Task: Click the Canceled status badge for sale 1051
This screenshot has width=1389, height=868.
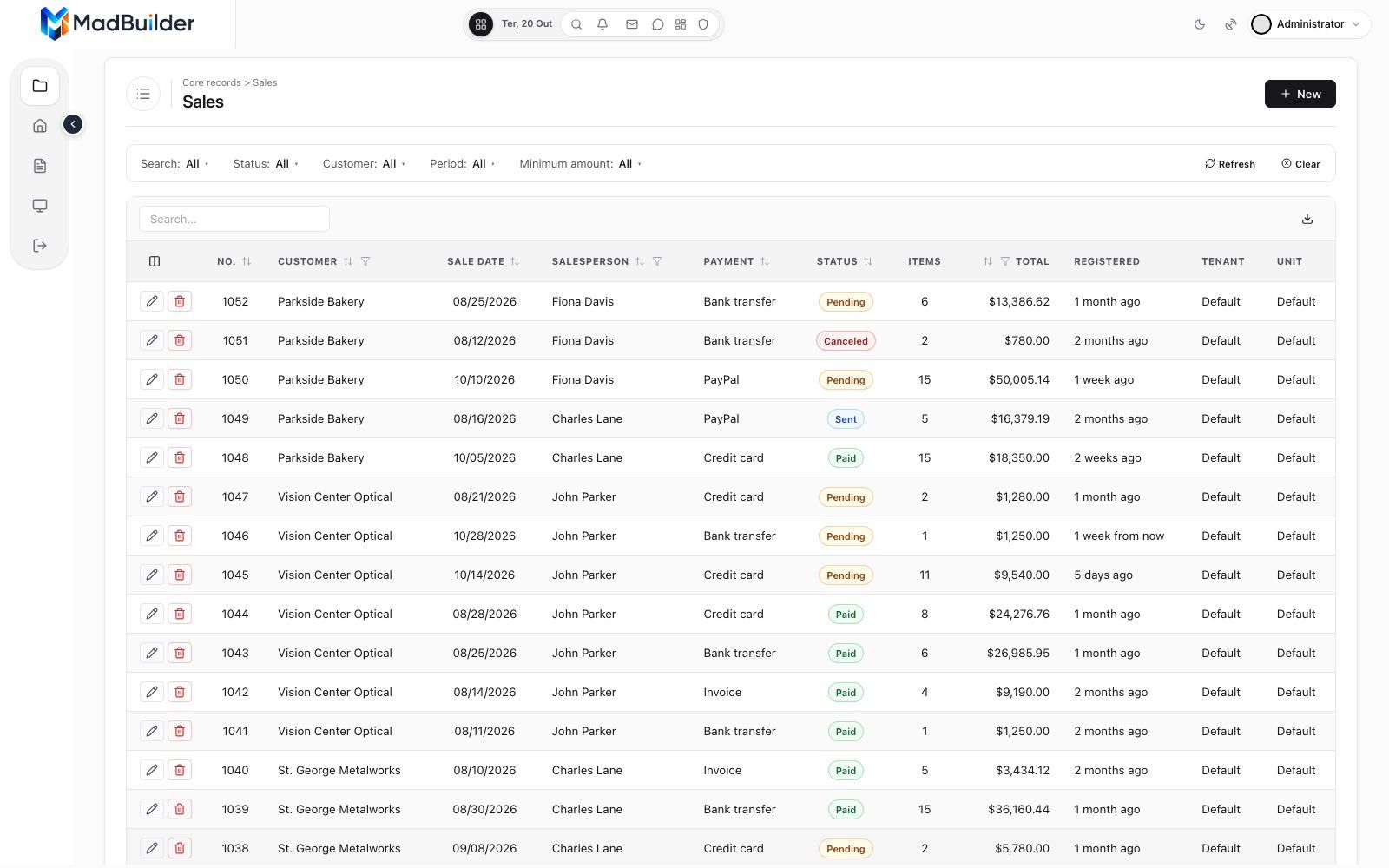Action: 846,341
